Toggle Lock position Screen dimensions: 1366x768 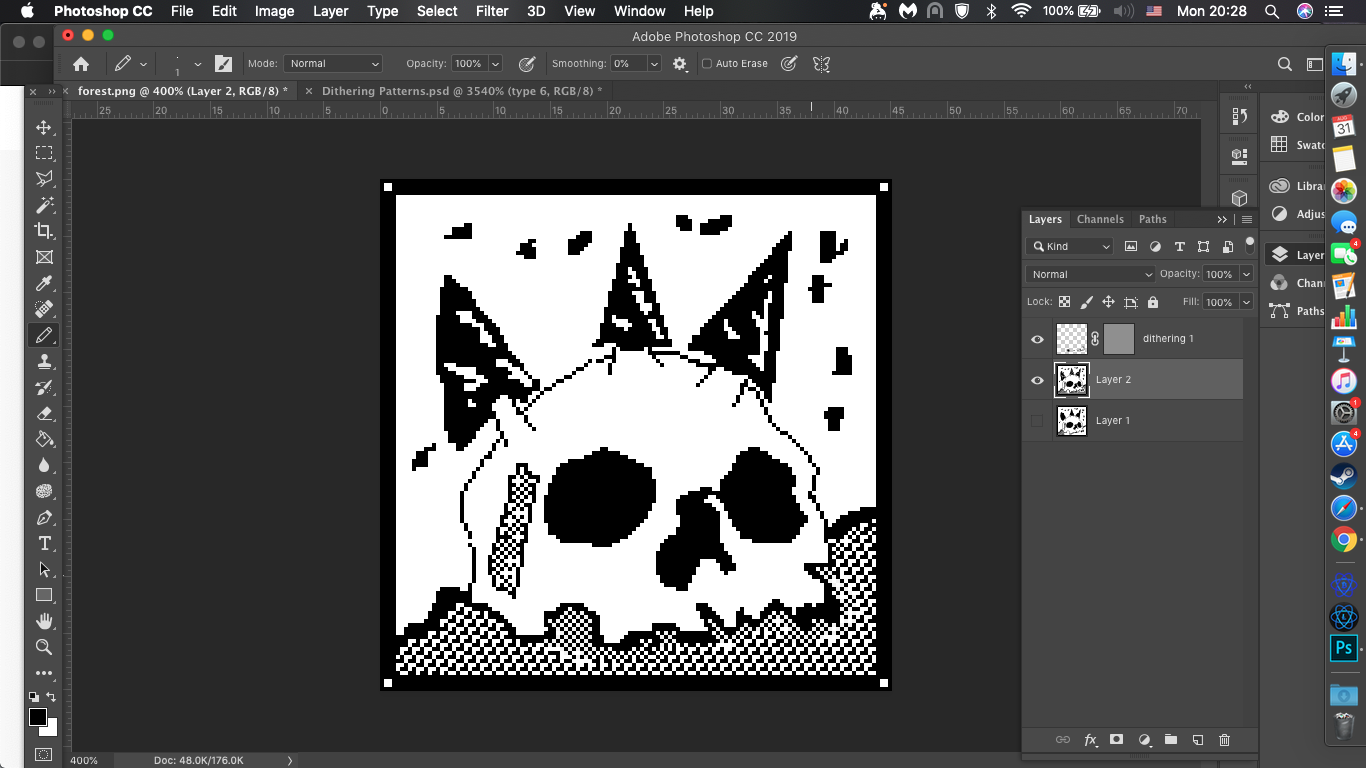coord(1109,302)
